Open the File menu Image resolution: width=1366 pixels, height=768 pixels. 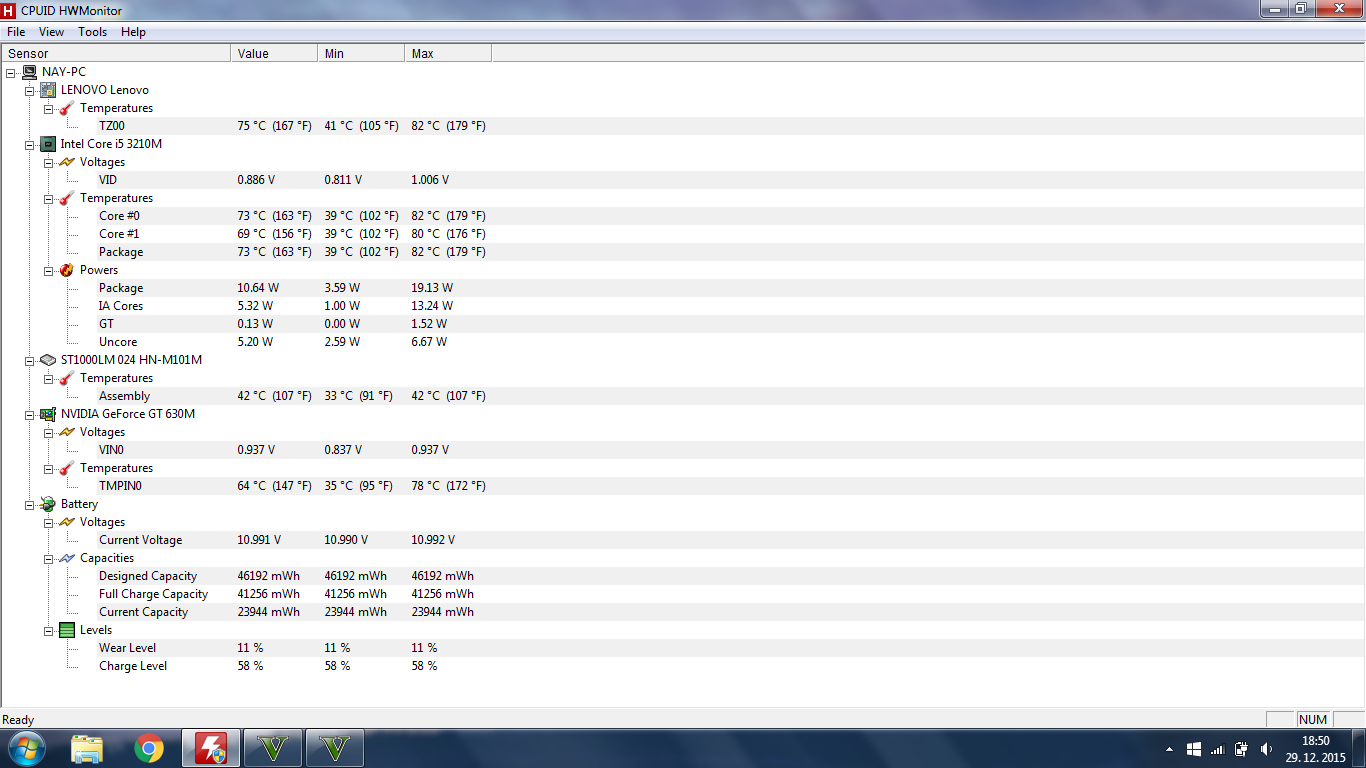16,32
